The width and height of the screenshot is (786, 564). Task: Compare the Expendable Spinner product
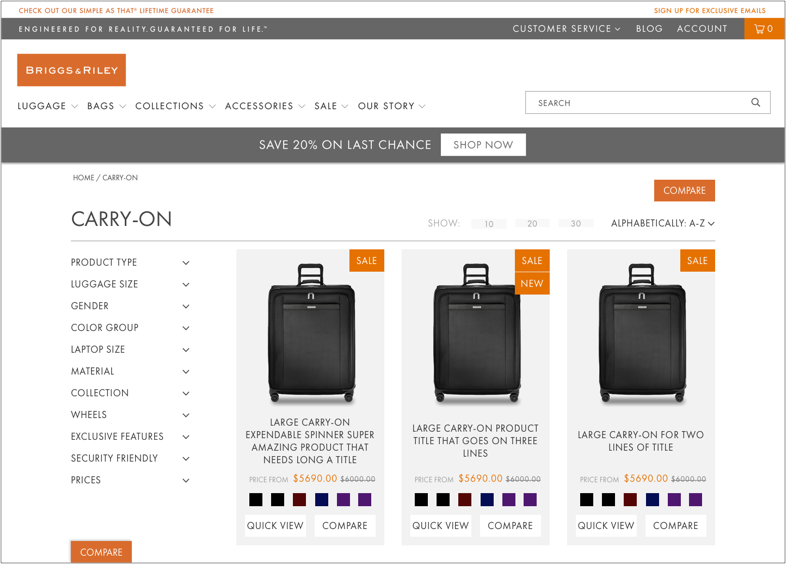click(345, 525)
